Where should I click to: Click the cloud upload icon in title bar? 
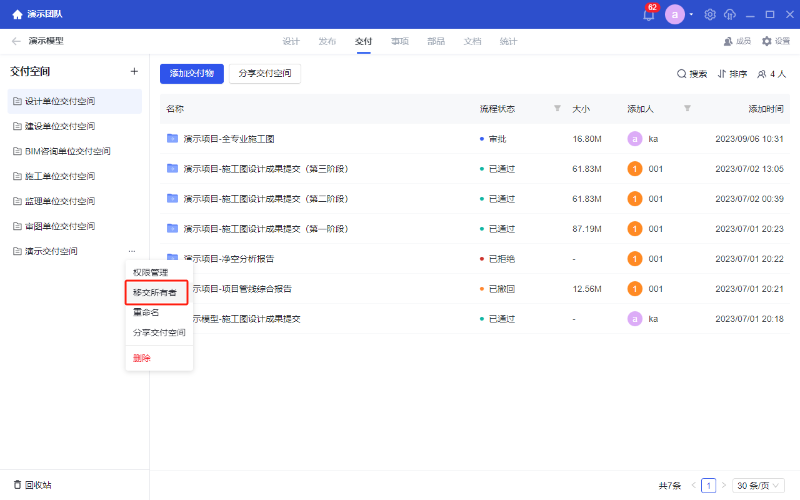(x=730, y=14)
